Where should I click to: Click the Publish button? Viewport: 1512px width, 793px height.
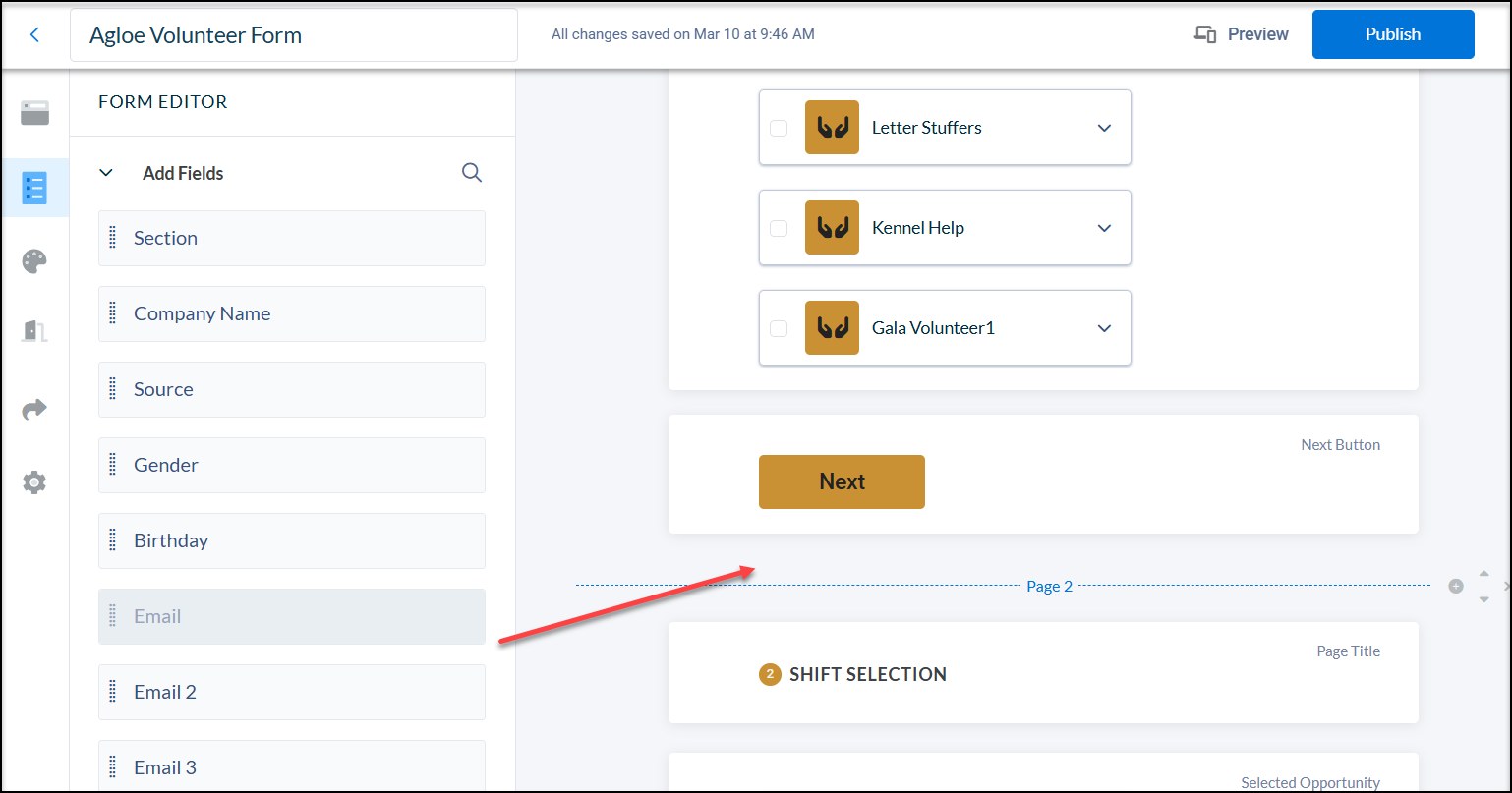1393,34
